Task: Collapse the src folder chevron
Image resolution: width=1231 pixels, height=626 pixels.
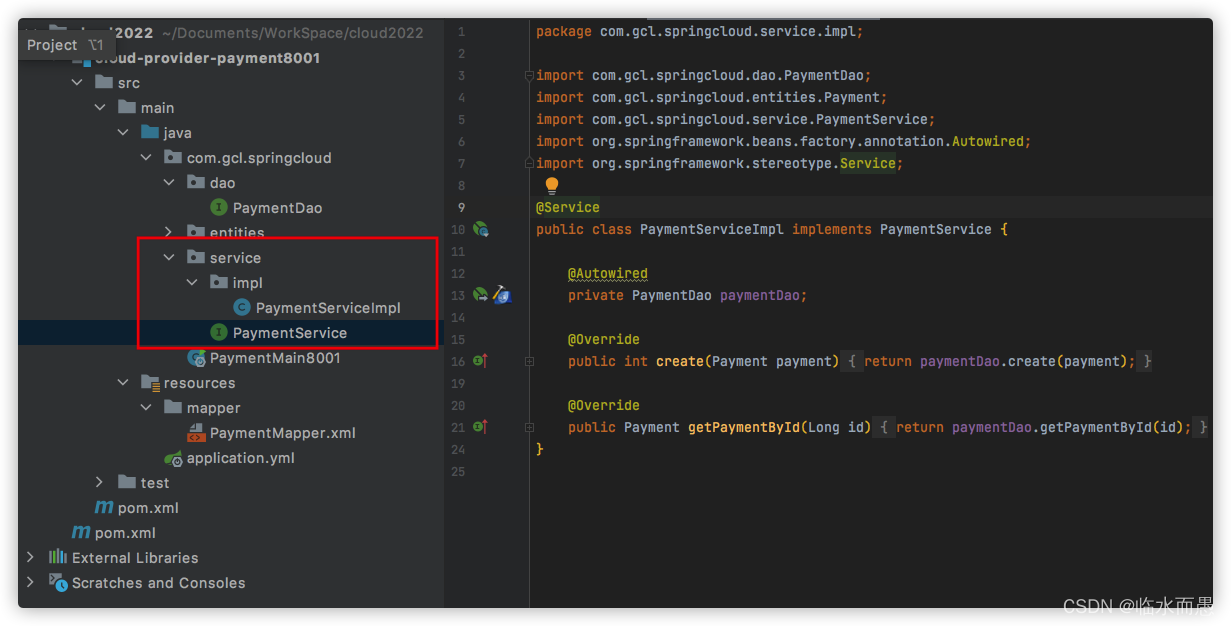Action: 77,83
